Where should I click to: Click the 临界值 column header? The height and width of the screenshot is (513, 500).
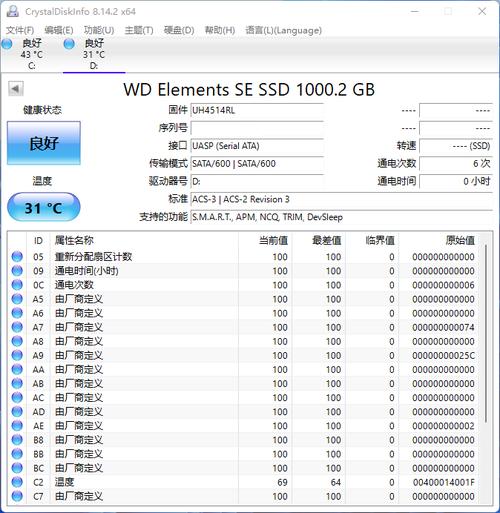(372, 240)
